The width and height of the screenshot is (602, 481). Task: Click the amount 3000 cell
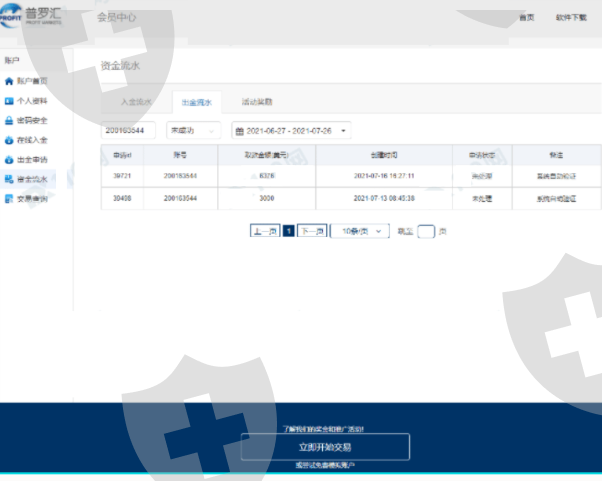266,198
